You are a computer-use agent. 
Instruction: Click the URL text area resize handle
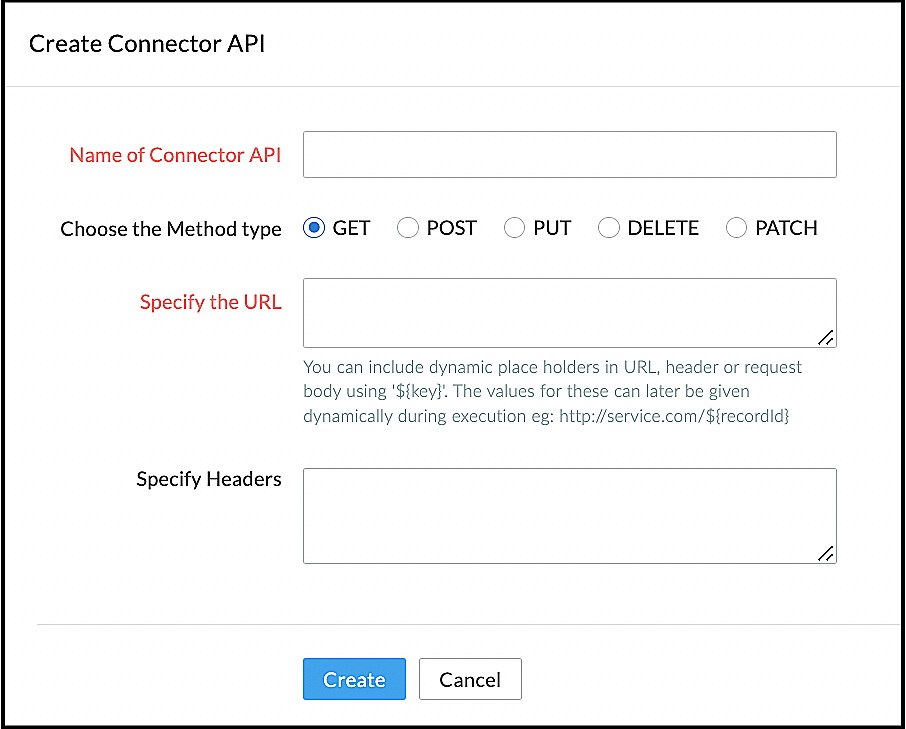(826, 338)
